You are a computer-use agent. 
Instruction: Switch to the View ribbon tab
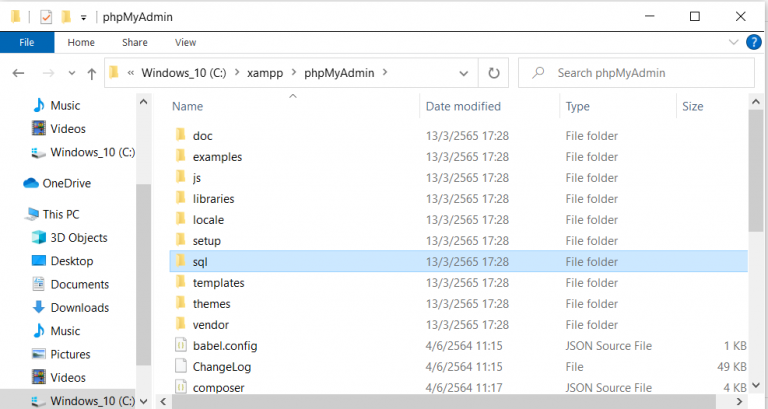tap(185, 43)
